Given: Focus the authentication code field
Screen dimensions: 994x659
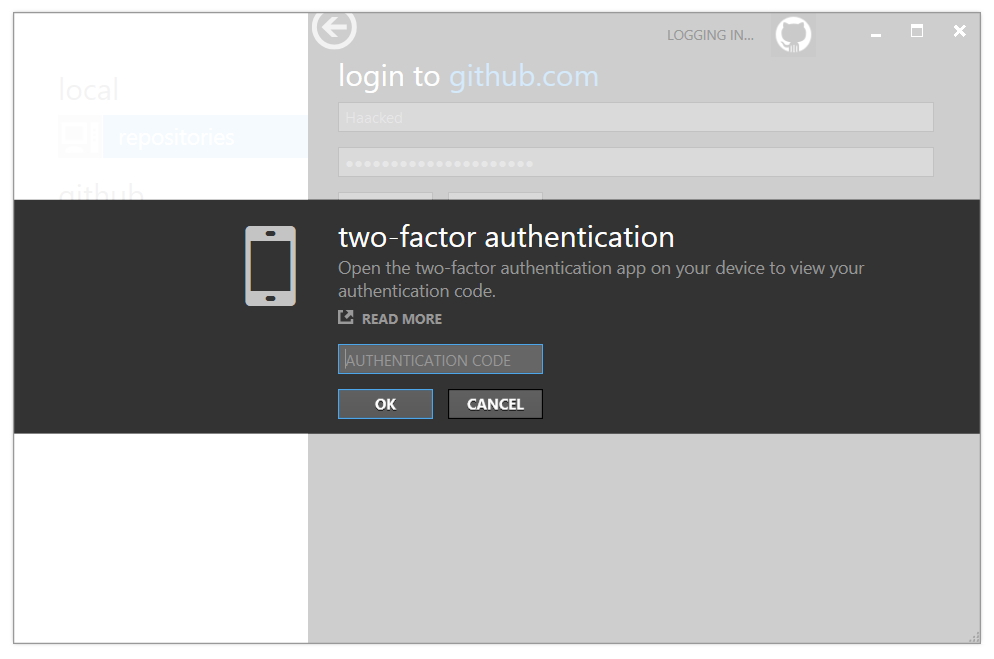Looking at the screenshot, I should (x=440, y=359).
